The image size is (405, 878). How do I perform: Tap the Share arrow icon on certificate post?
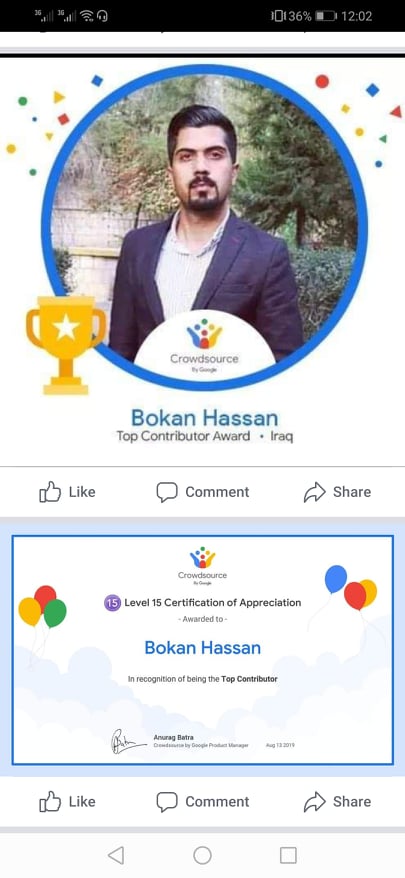click(x=314, y=802)
